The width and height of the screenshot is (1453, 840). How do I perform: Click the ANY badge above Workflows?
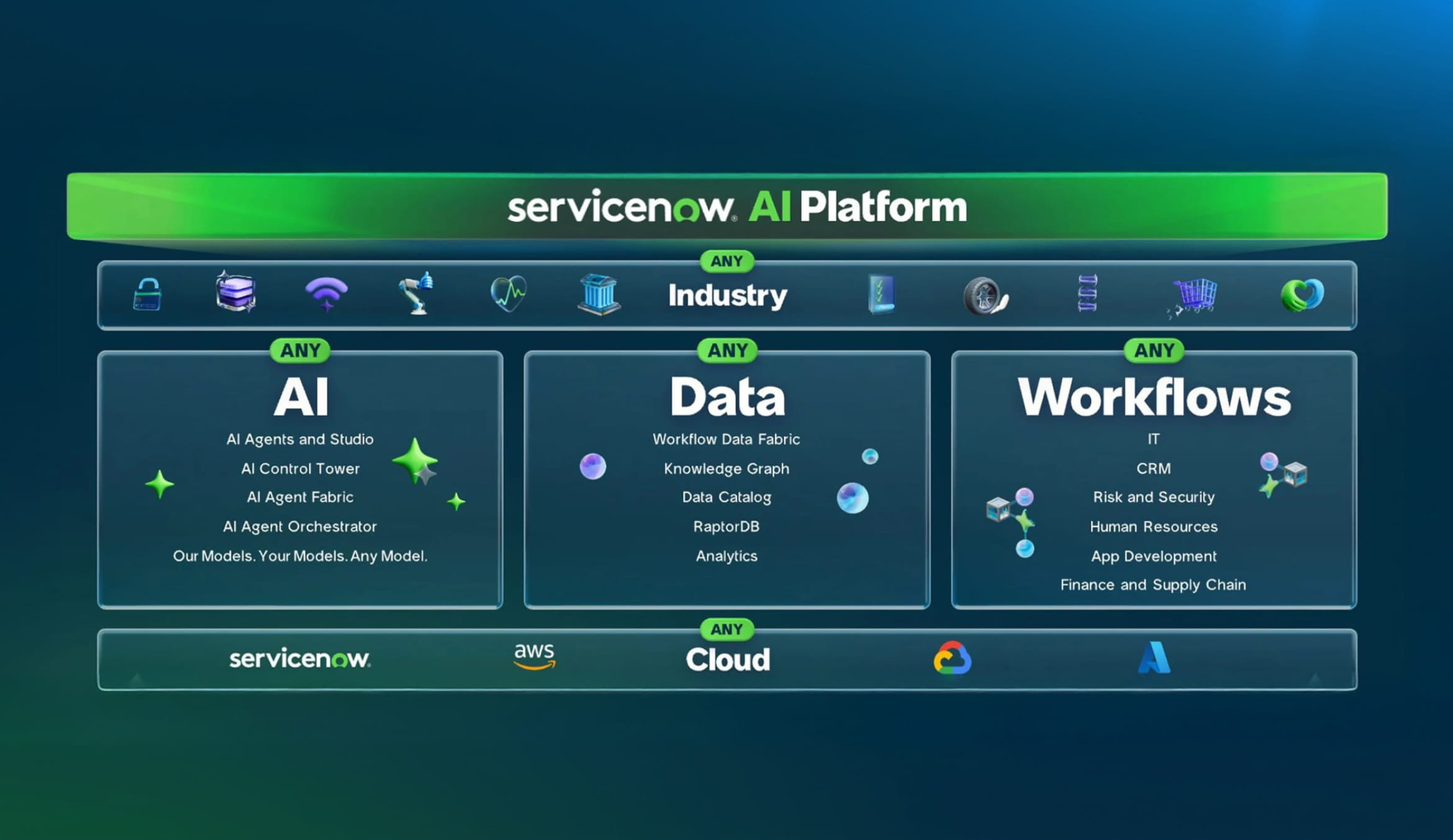click(1154, 351)
